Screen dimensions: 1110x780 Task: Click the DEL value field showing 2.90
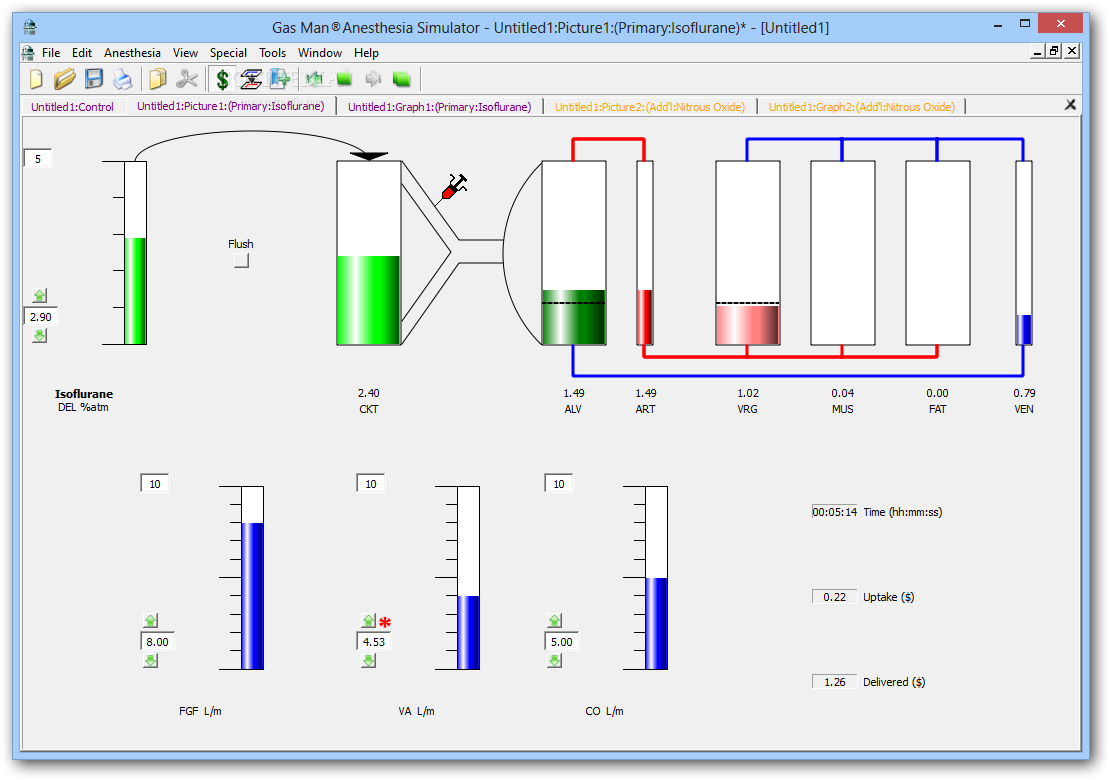click(x=40, y=316)
